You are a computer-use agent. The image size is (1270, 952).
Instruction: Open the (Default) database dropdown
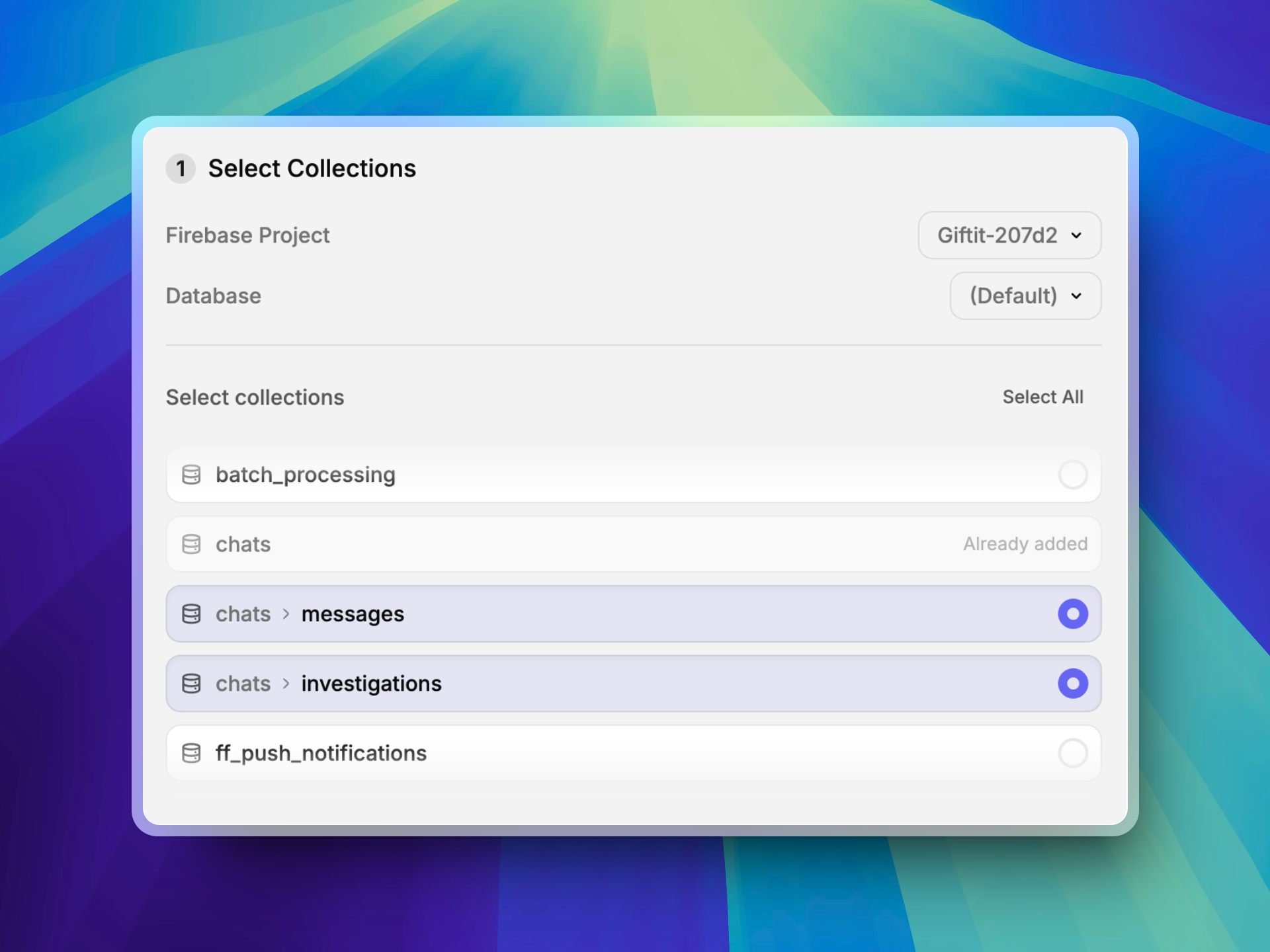click(x=1025, y=296)
